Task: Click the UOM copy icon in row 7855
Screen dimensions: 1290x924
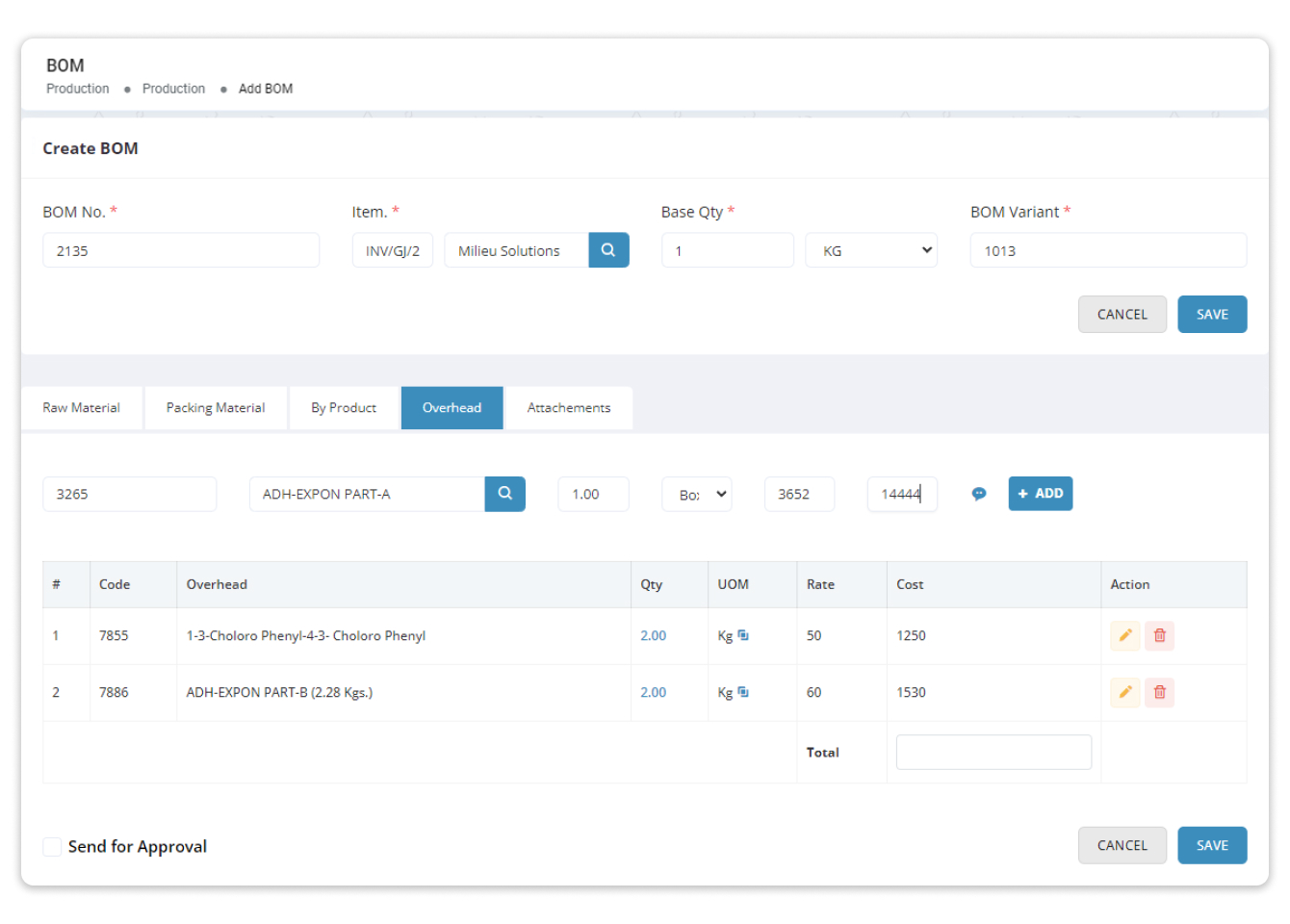Action: click(x=743, y=635)
